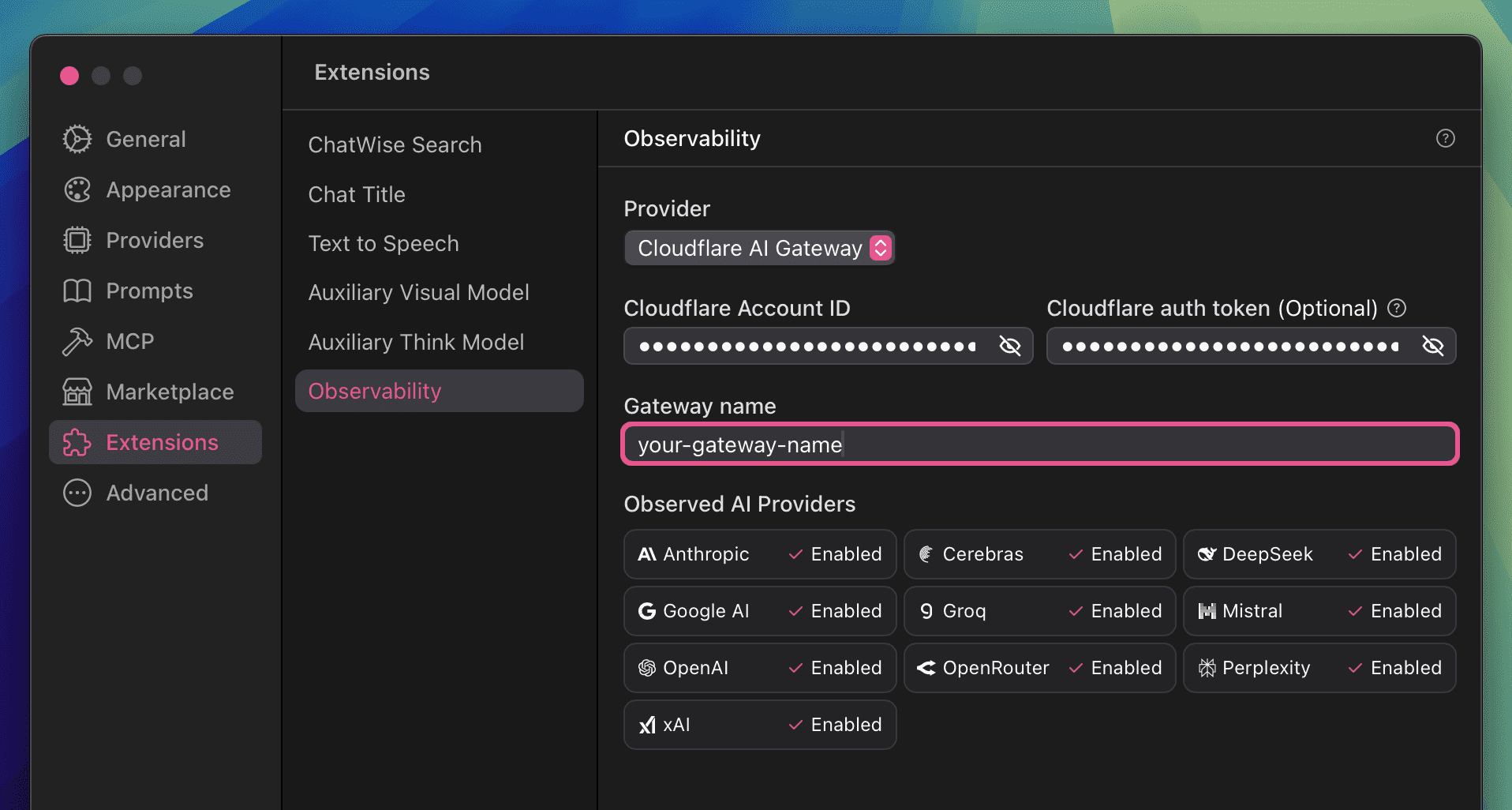Click the Prompts book icon
This screenshot has width=1512, height=810.
click(77, 291)
